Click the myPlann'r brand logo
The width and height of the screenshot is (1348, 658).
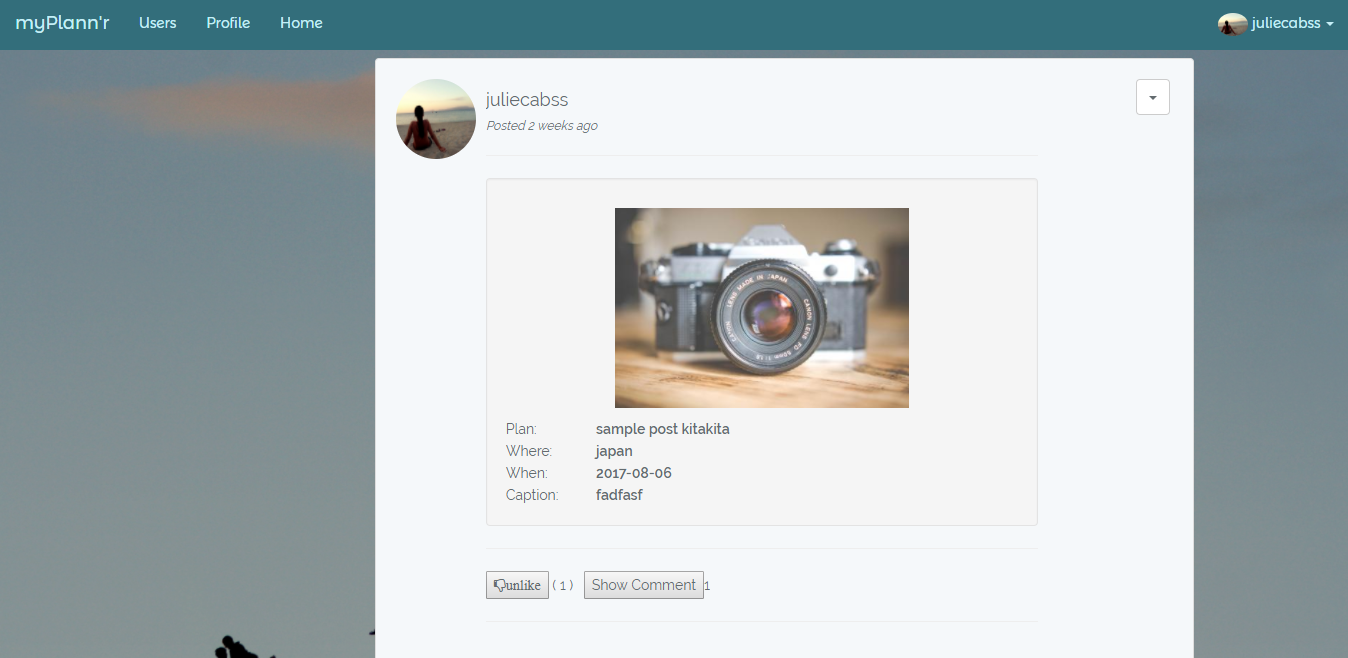[x=62, y=23]
